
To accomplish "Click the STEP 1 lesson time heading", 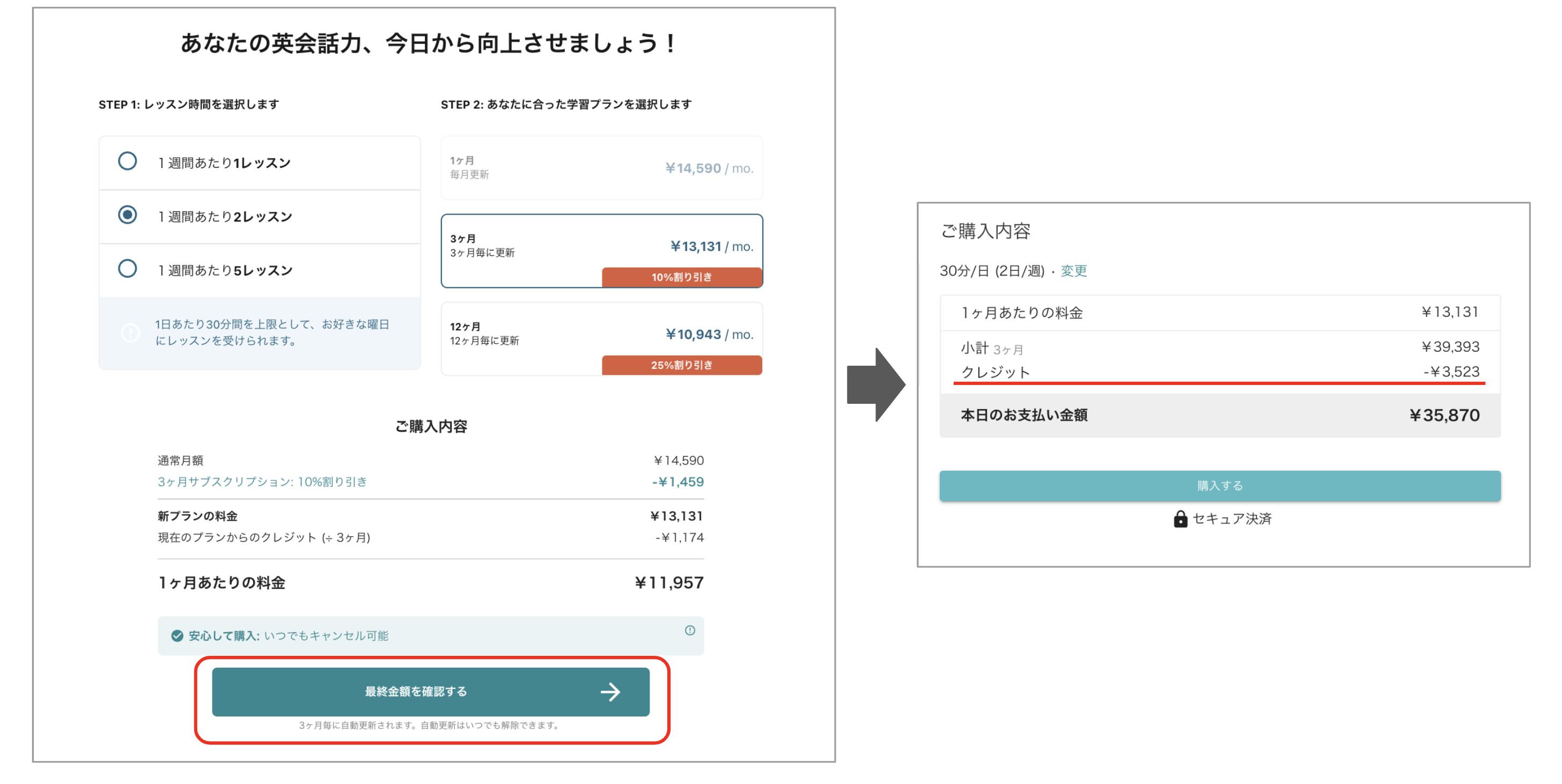I will point(189,104).
